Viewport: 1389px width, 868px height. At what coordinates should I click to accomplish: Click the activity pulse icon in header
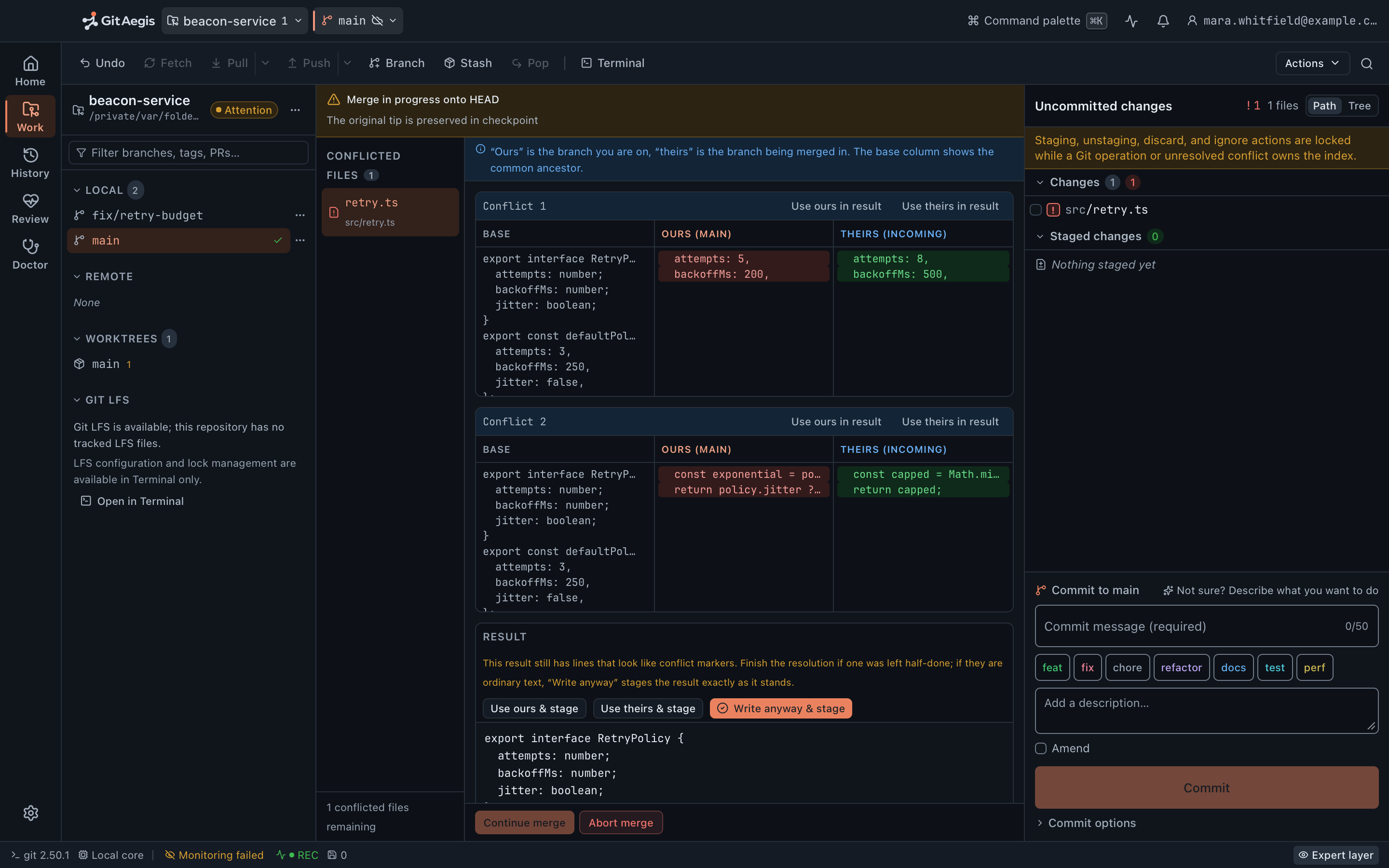1131,21
